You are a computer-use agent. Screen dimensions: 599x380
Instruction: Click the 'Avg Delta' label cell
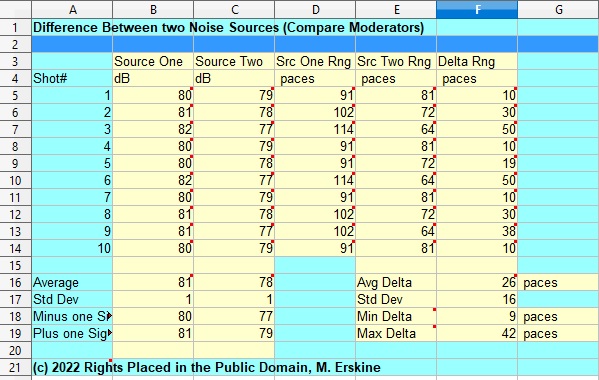click(396, 282)
